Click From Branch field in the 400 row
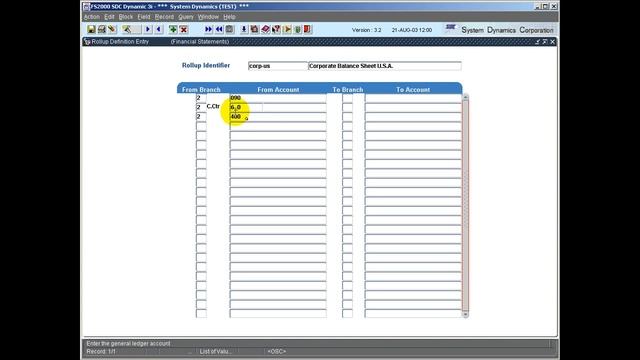Screen dimensions: 640x360 [201, 117]
